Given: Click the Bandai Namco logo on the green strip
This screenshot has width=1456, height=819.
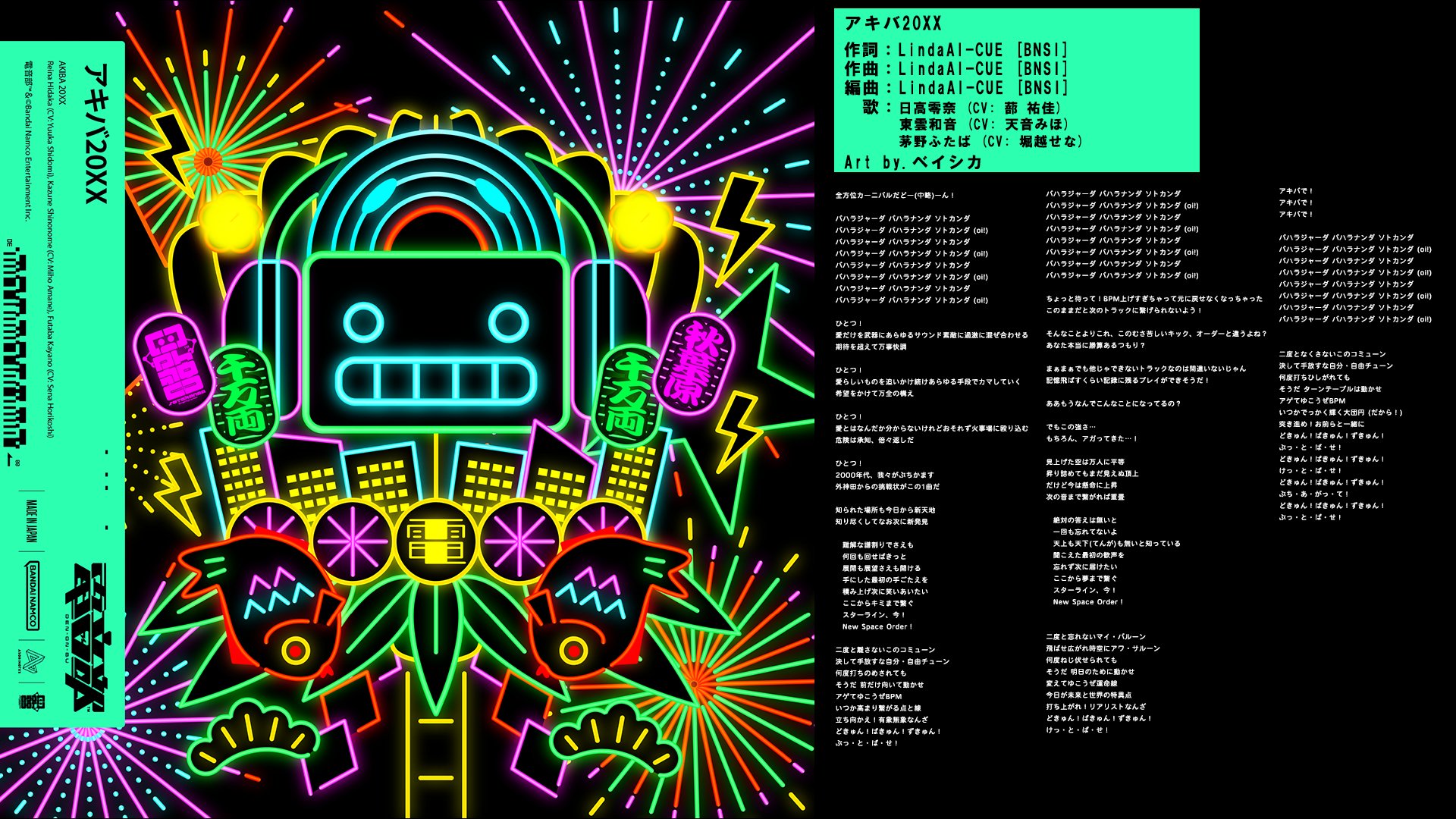Looking at the screenshot, I should 33,595.
